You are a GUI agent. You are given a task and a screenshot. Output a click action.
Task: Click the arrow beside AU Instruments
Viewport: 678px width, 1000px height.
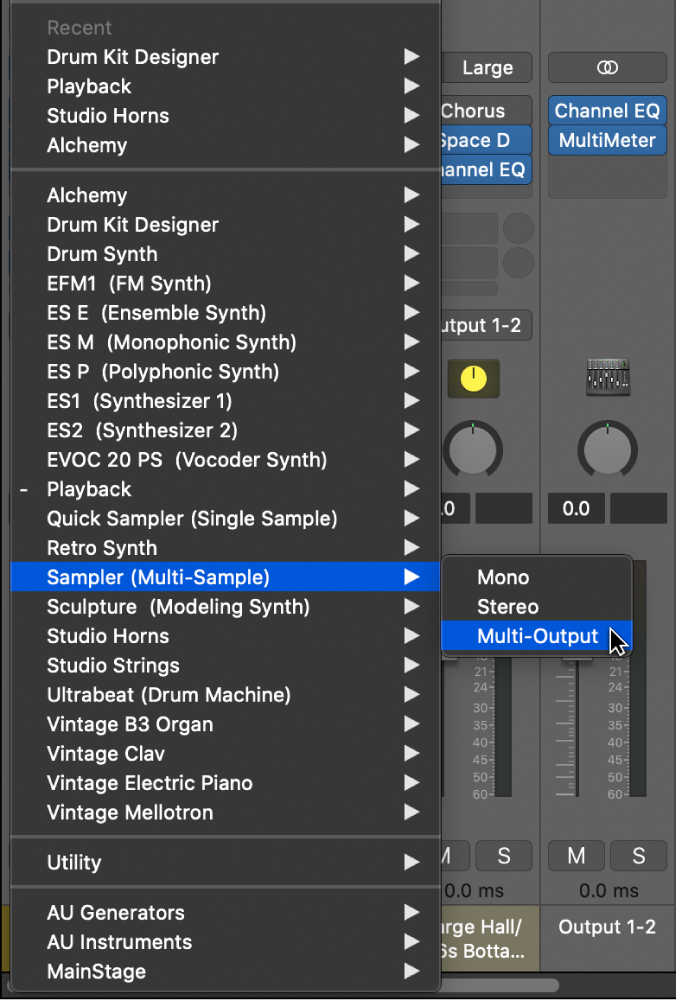[411, 942]
